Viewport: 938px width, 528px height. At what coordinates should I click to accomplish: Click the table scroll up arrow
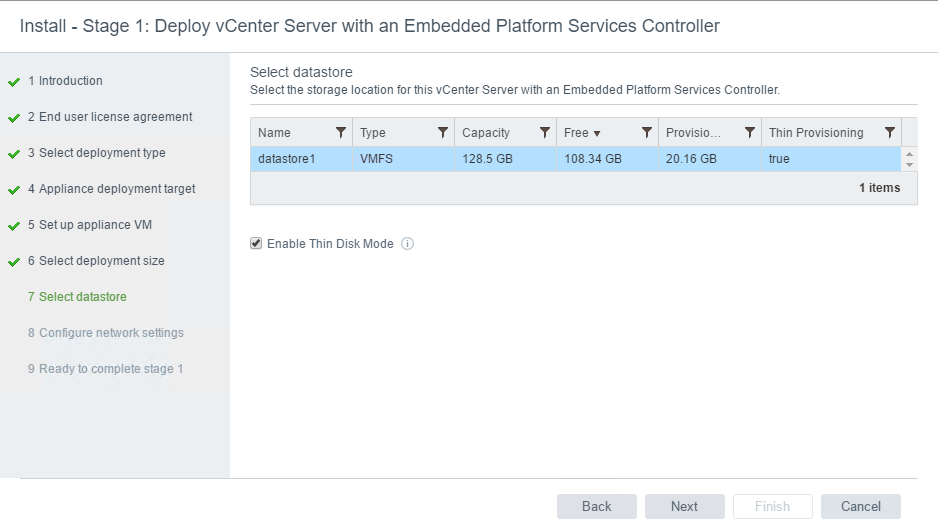pos(909,154)
